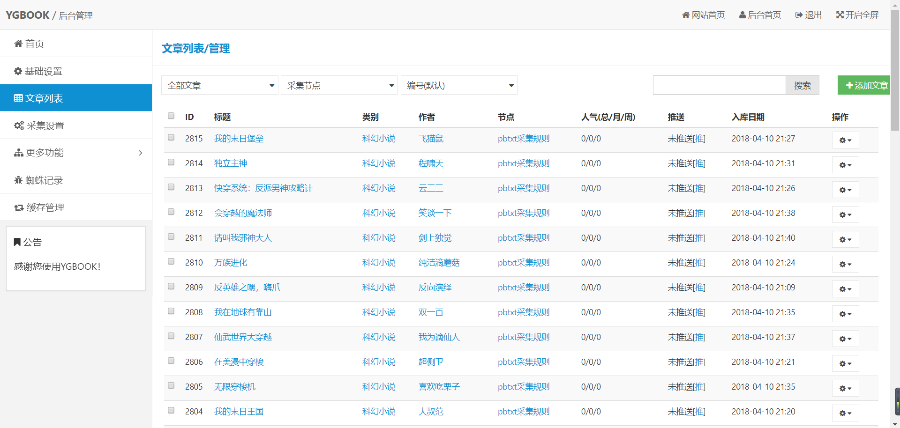This screenshot has height=428, width=900.
Task: Go to 后台首页 user link
Action: 760,15
